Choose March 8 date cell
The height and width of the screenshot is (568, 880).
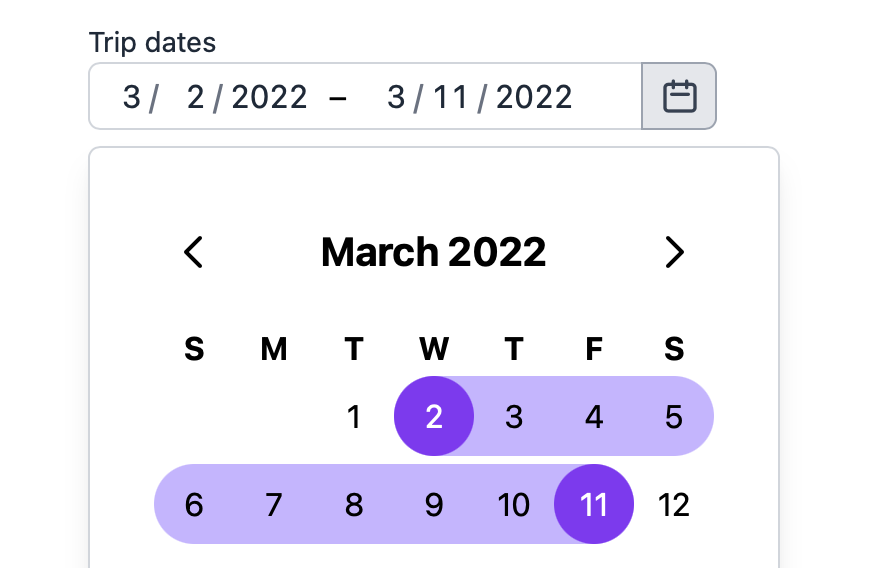point(354,504)
